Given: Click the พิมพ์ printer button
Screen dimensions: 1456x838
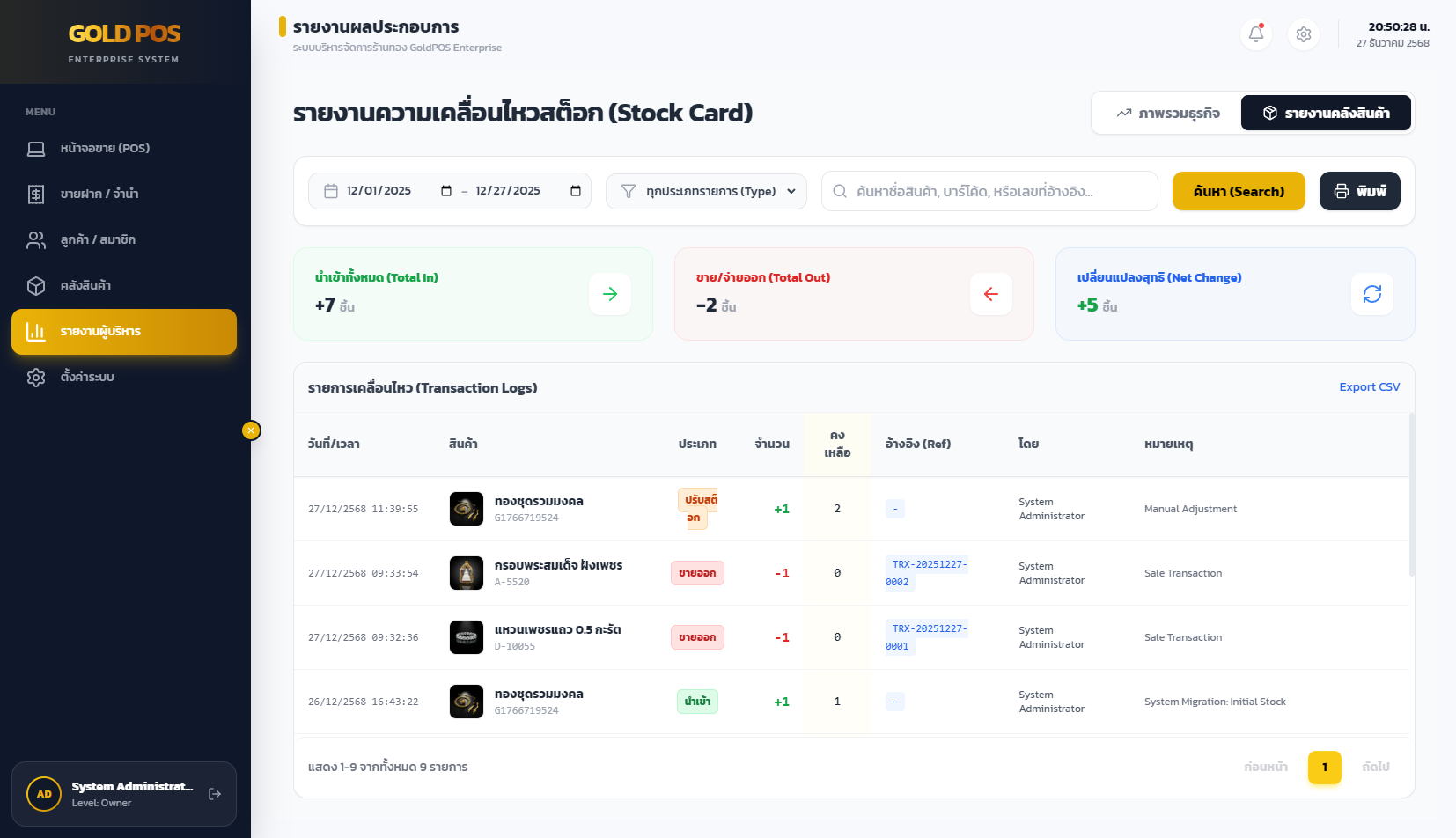Looking at the screenshot, I should pos(1359,191).
